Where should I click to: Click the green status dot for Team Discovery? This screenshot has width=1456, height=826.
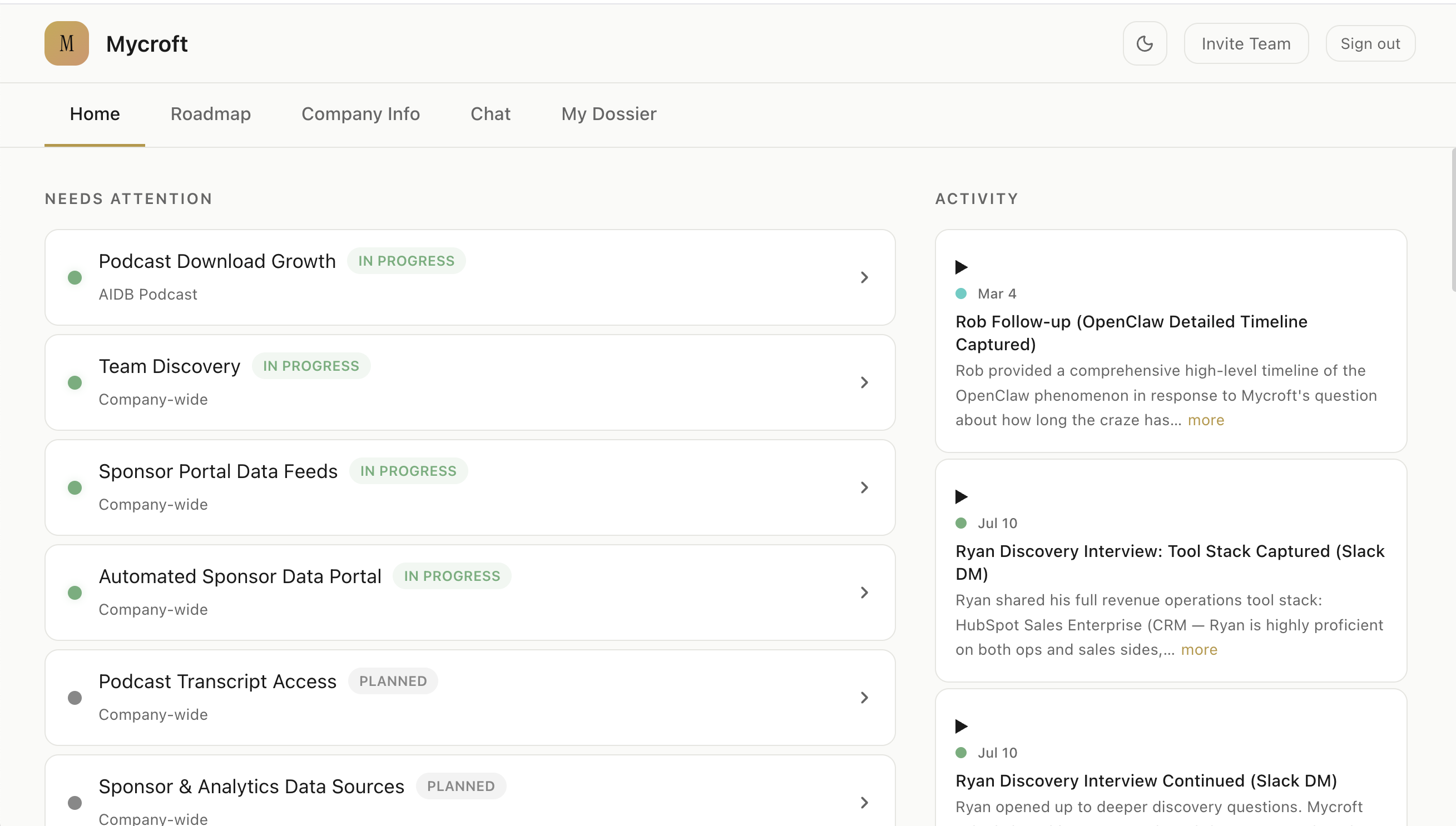coord(75,382)
